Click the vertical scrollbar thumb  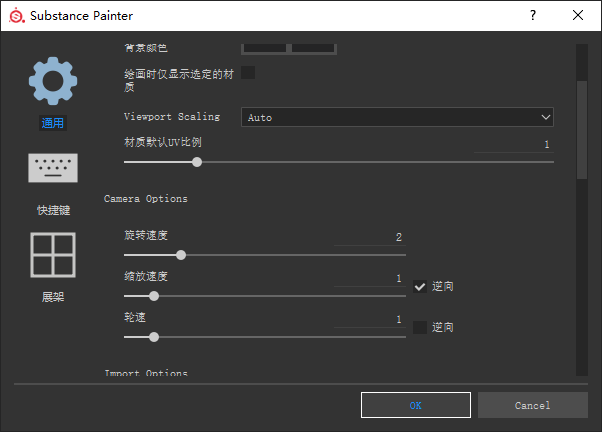coord(582,130)
